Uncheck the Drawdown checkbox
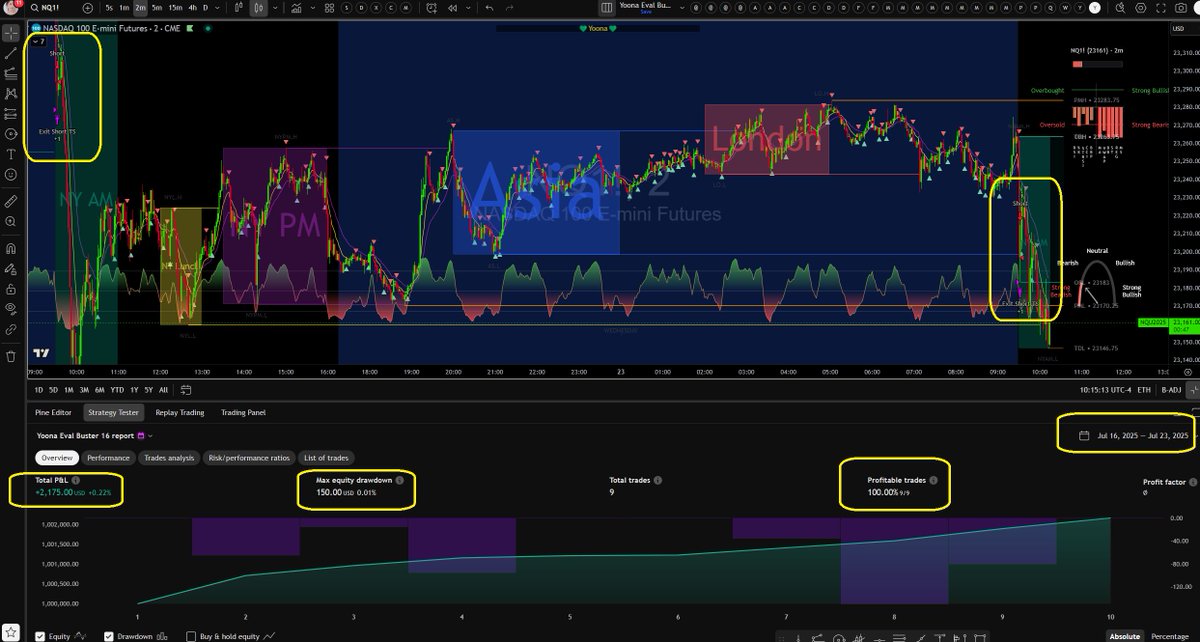The width and height of the screenshot is (1200, 642). [x=110, y=636]
